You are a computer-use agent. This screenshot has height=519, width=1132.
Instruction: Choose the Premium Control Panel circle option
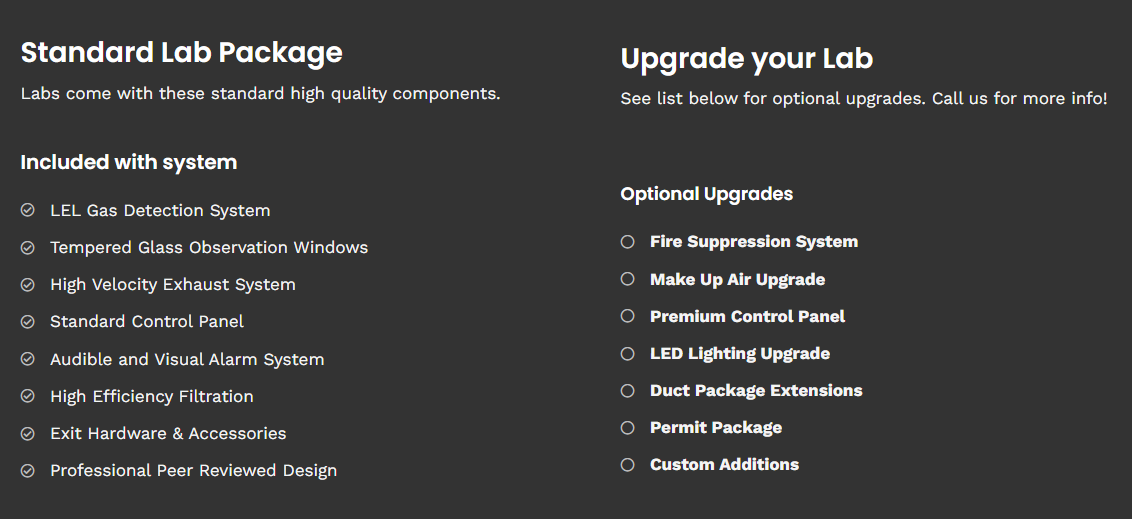click(x=628, y=316)
